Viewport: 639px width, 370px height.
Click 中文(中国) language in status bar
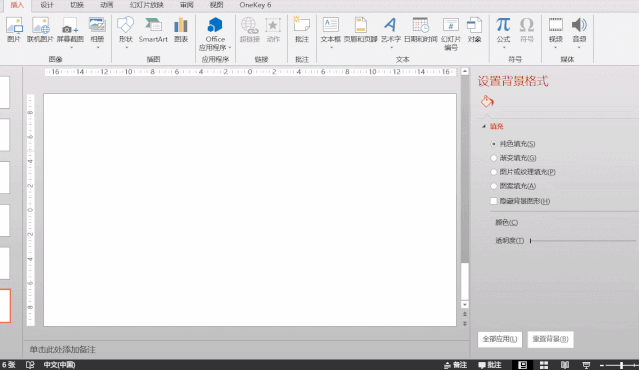(x=59, y=365)
